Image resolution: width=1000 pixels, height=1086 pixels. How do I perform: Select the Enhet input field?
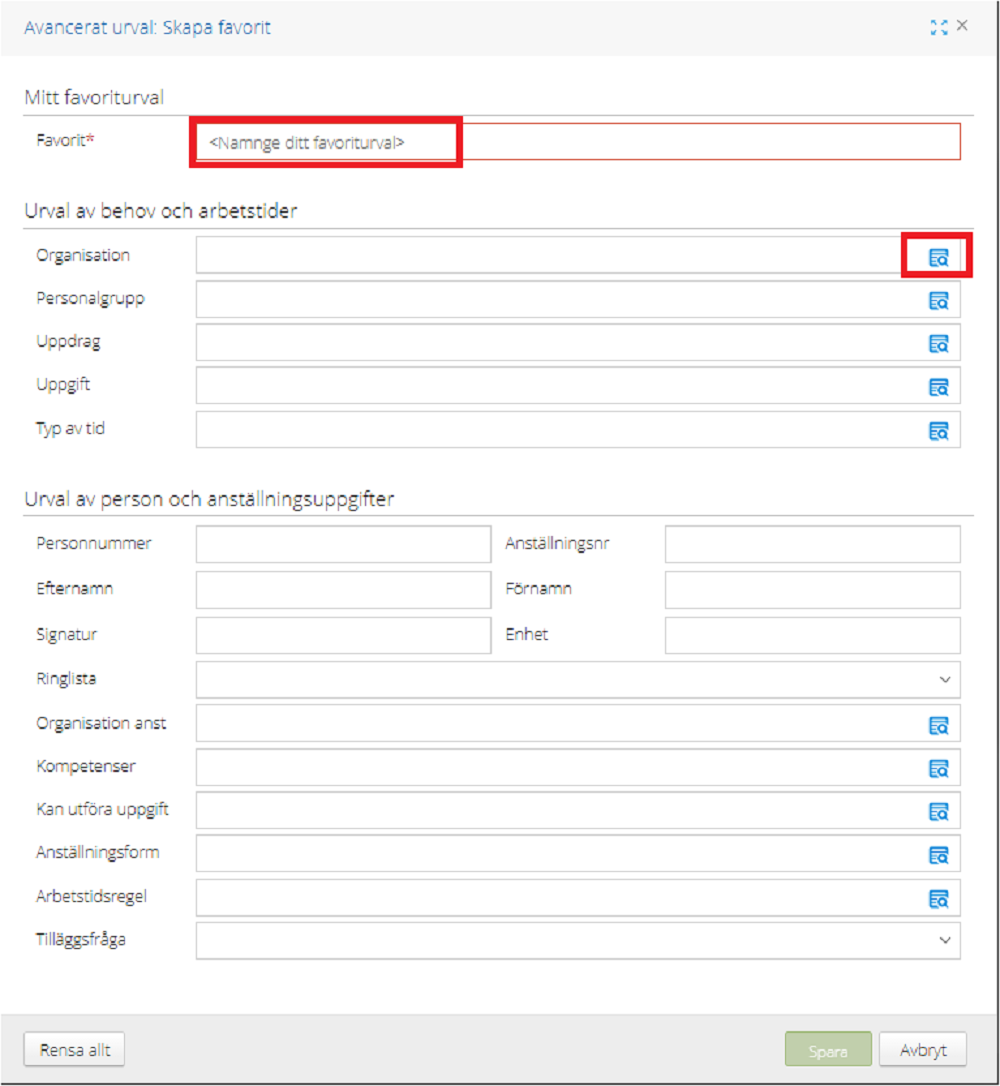click(812, 635)
